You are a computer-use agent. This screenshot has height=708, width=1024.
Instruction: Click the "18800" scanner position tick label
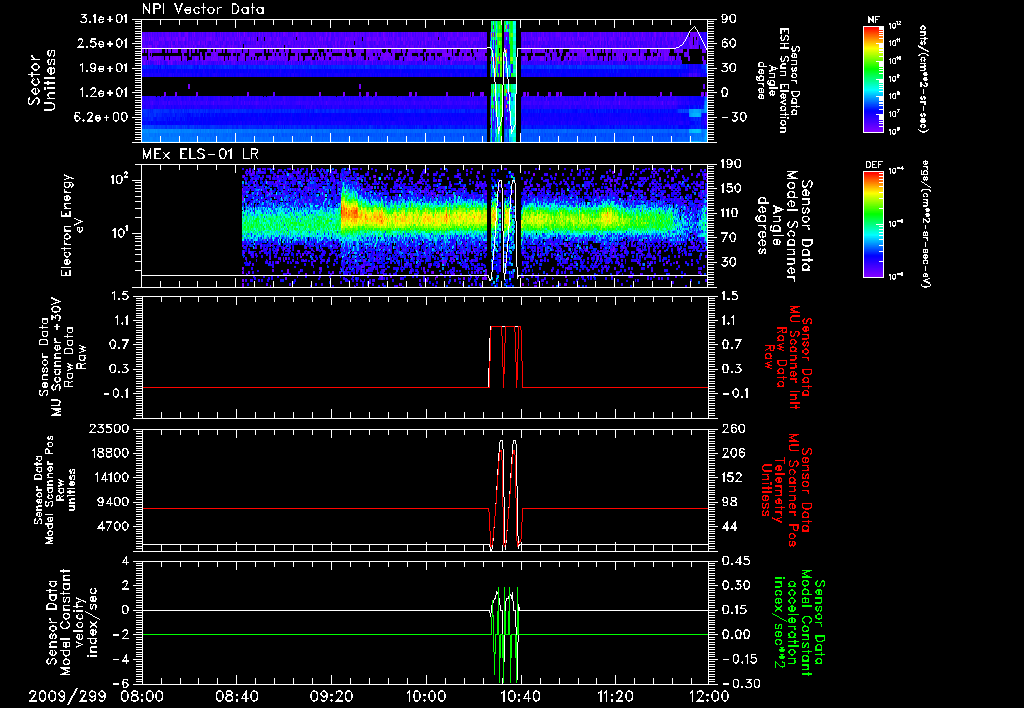(108, 453)
